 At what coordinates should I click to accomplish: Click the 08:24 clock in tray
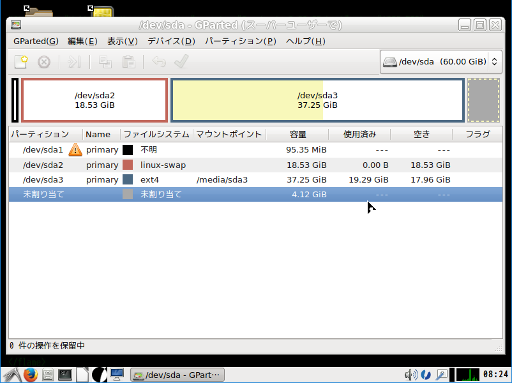(496, 374)
